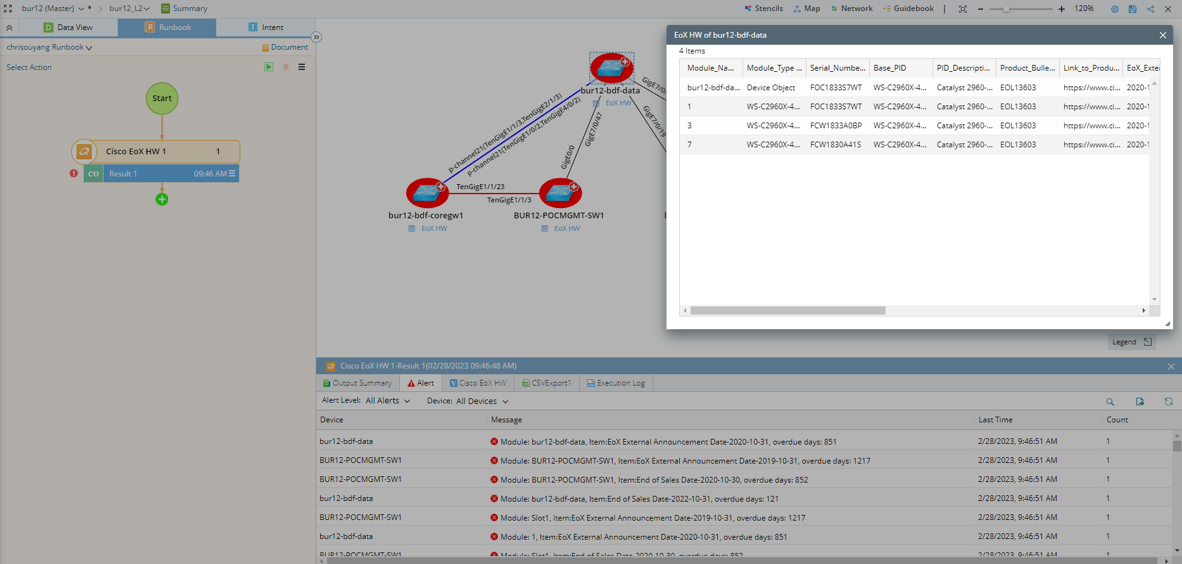Open map settings gear icon
This screenshot has height=564, width=1182.
1115,9
